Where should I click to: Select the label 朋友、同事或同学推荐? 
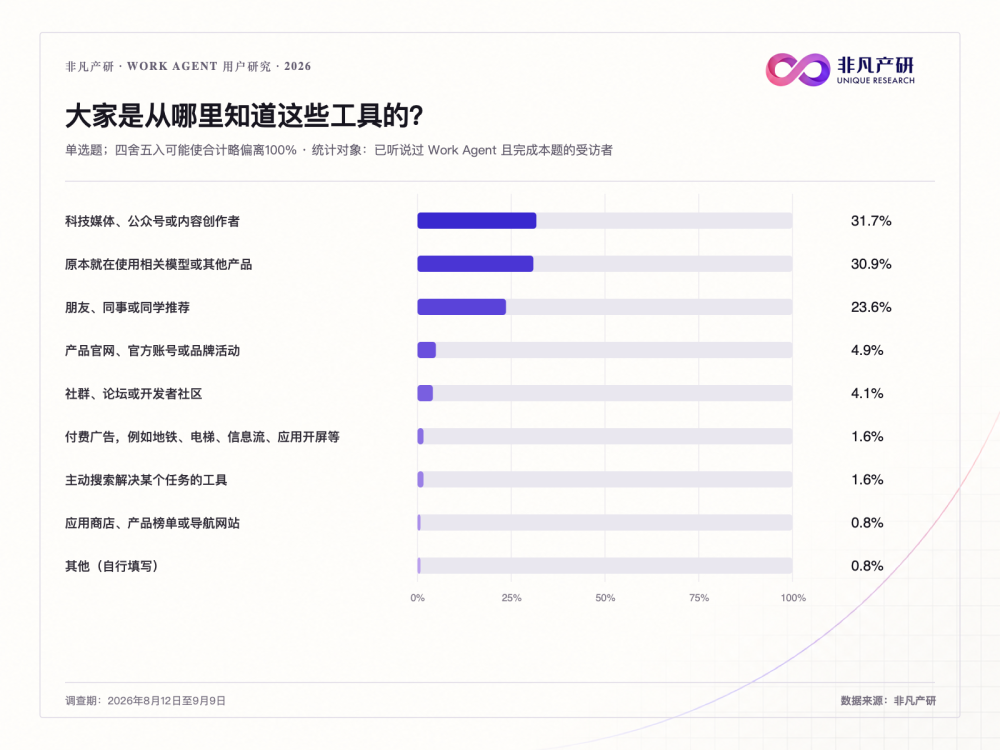[x=128, y=307]
